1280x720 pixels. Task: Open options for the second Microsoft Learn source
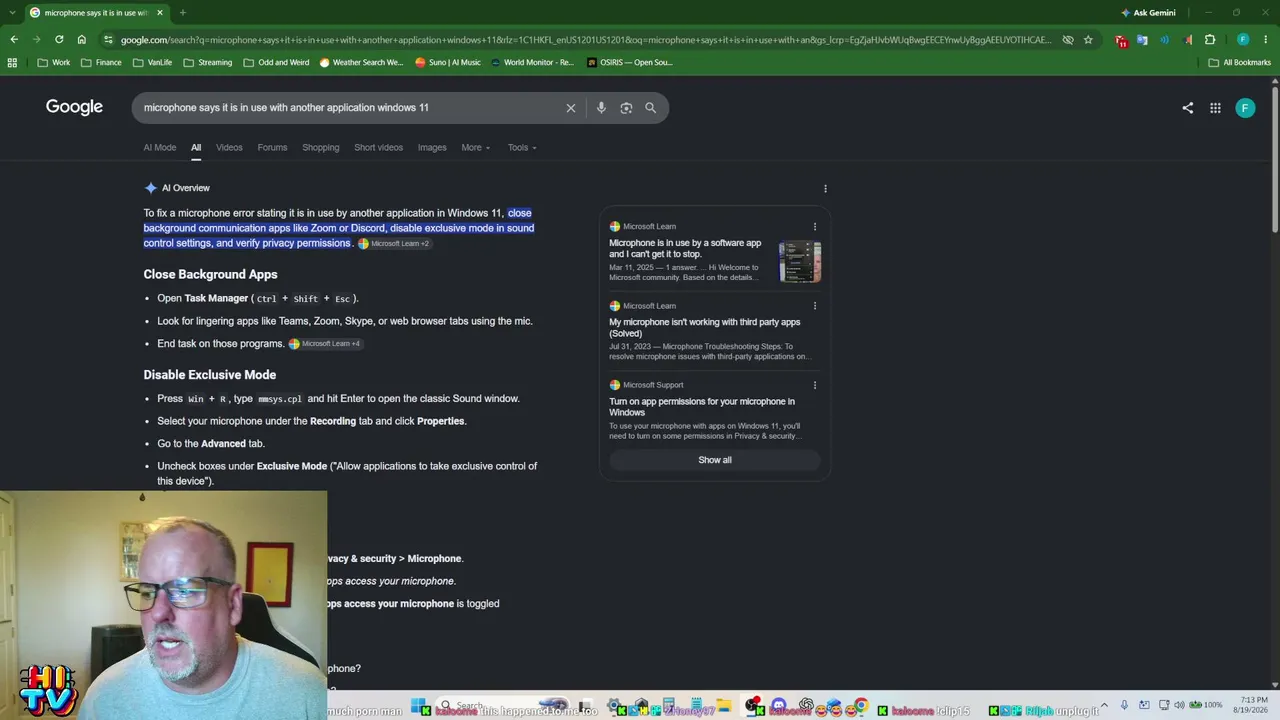(815, 306)
